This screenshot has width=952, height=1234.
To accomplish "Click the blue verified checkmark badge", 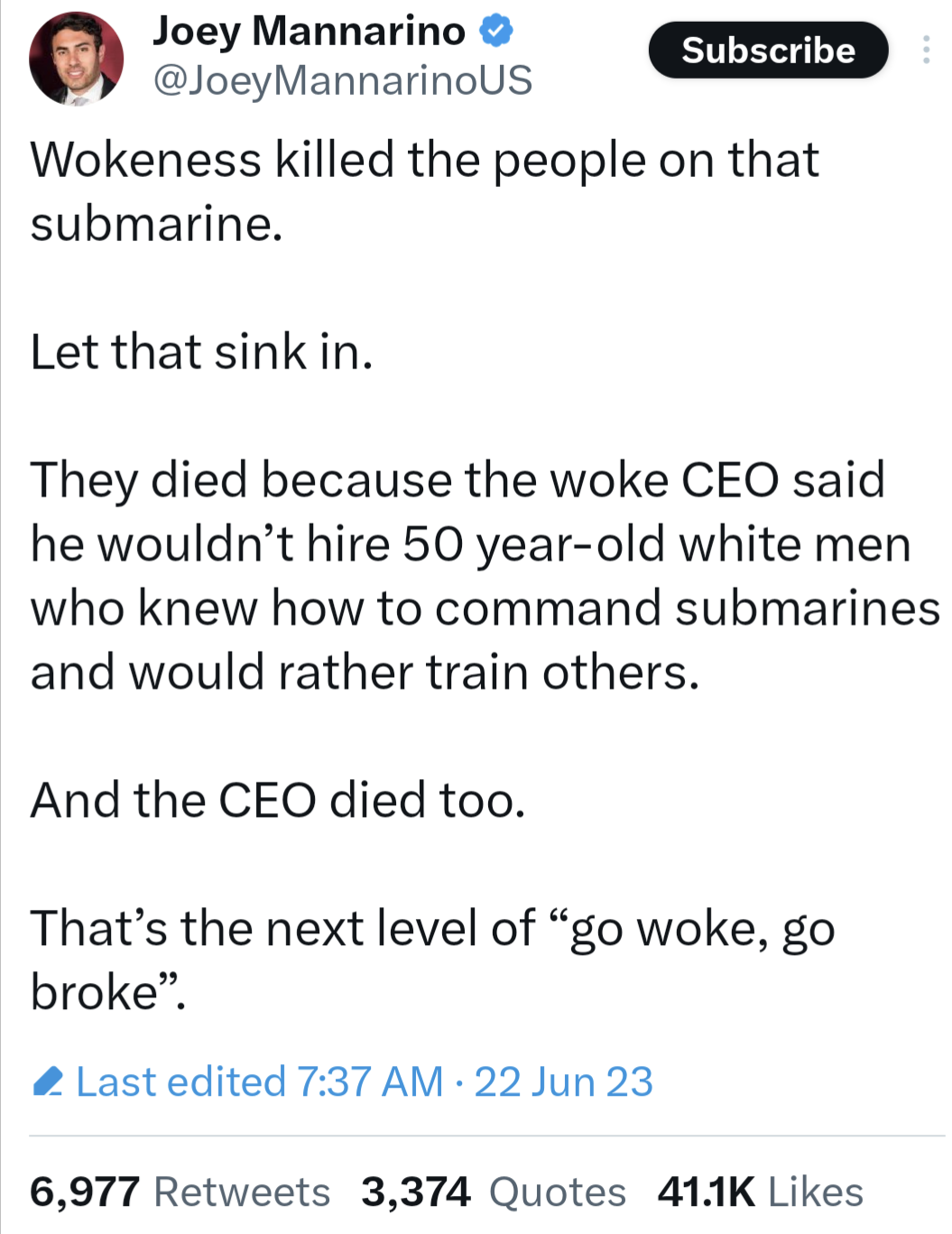I will (495, 32).
